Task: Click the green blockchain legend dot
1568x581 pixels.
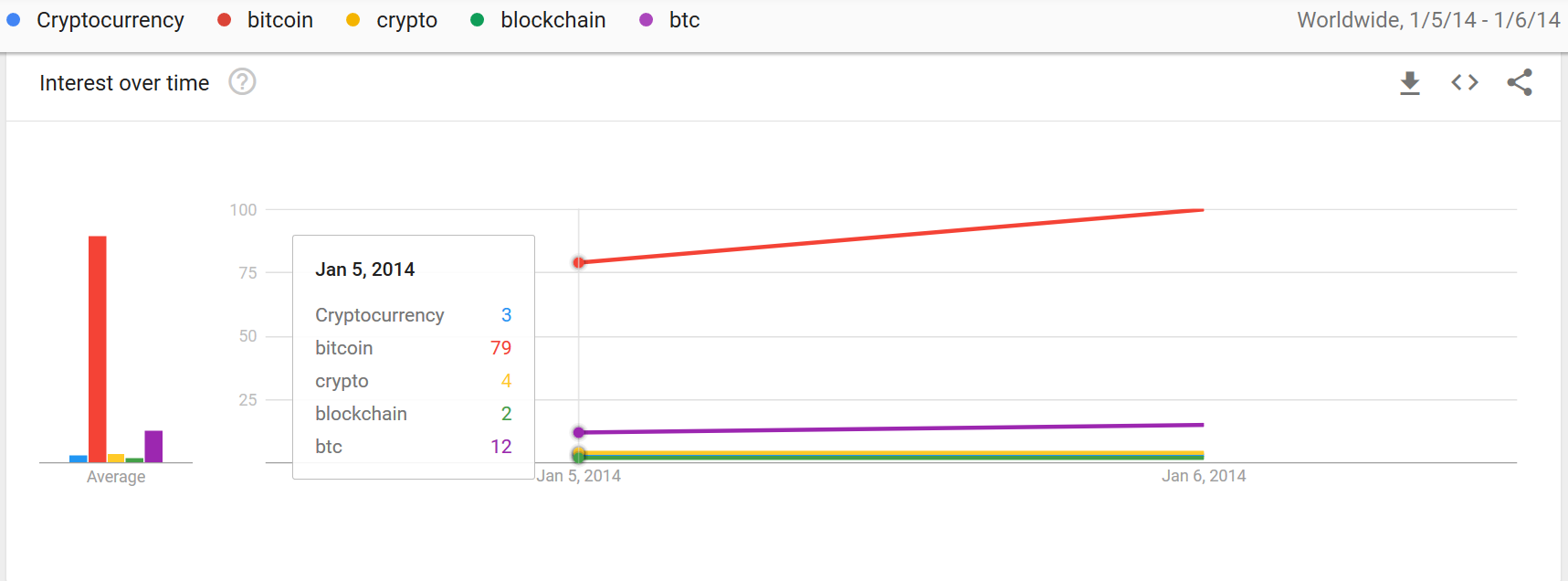Action: 477,20
